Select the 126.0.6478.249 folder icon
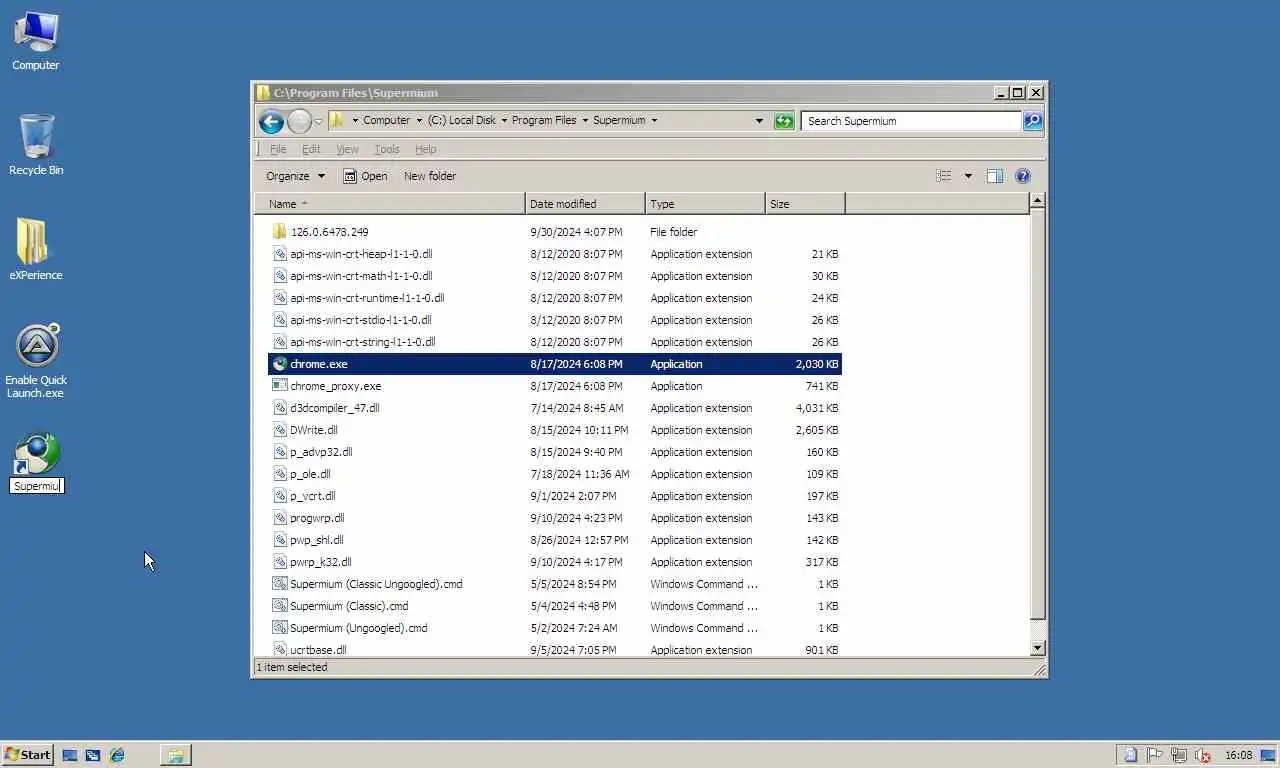The height and width of the screenshot is (768, 1280). pos(279,232)
